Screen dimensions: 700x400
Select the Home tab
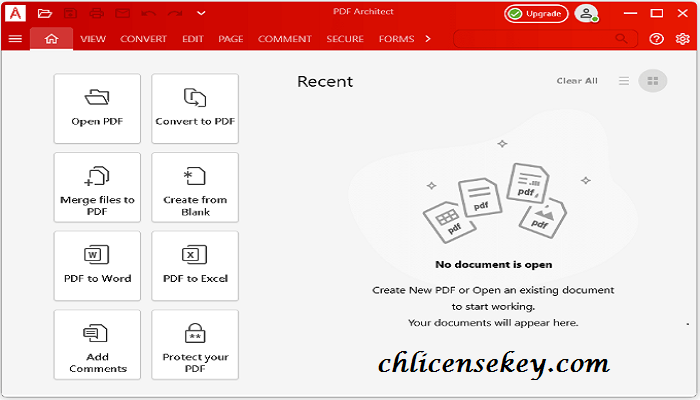click(x=51, y=39)
